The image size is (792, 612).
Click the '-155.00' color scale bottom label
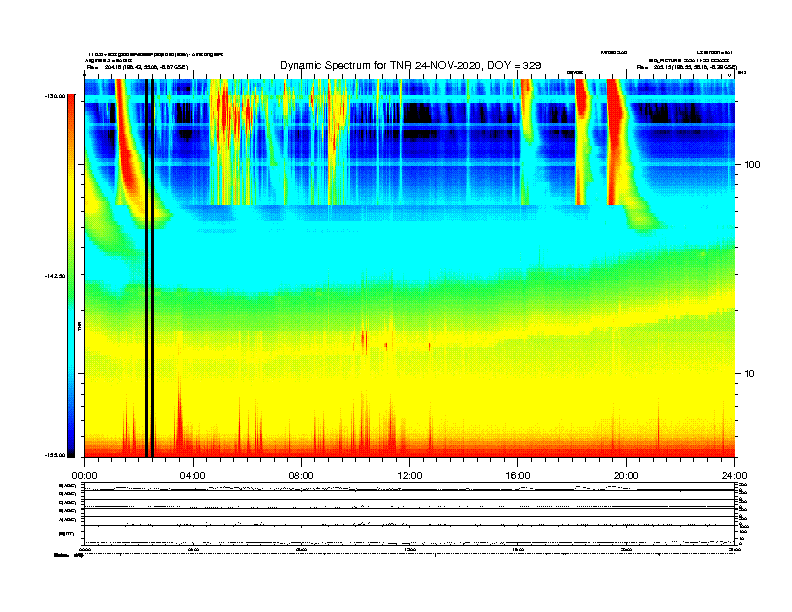pyautogui.click(x=54, y=455)
